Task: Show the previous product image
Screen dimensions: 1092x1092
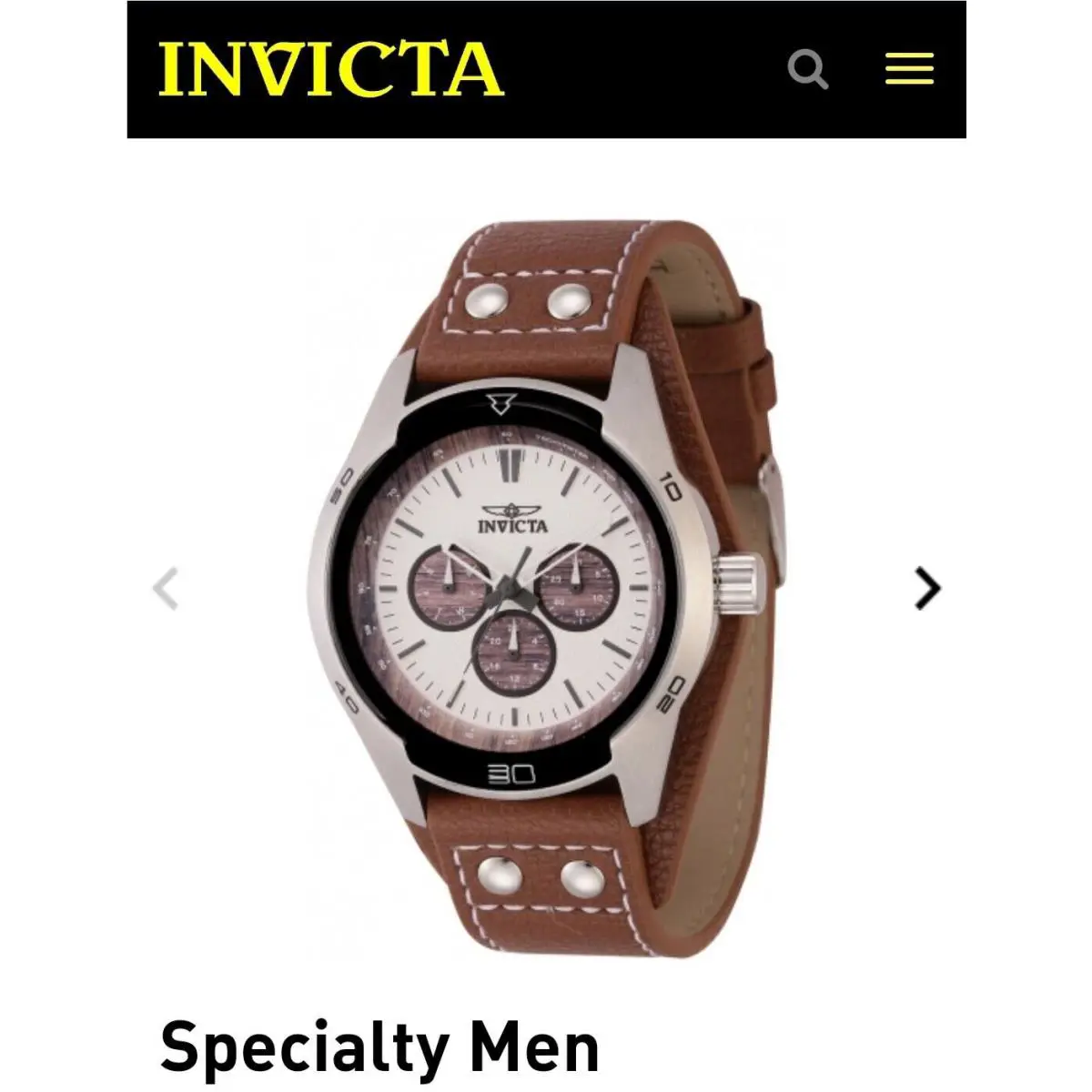Action: tap(166, 588)
